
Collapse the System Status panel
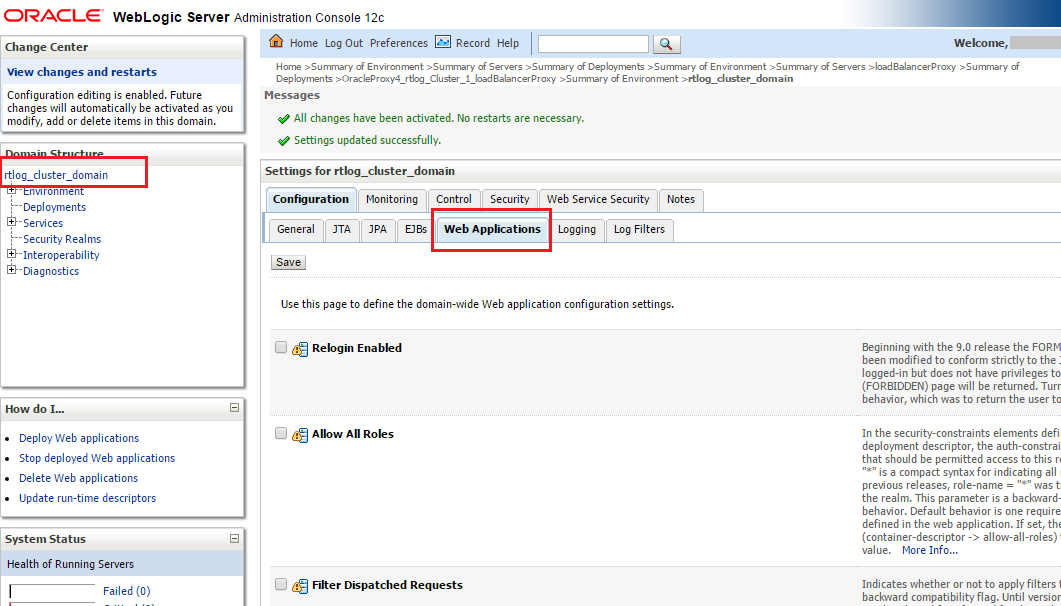point(235,539)
